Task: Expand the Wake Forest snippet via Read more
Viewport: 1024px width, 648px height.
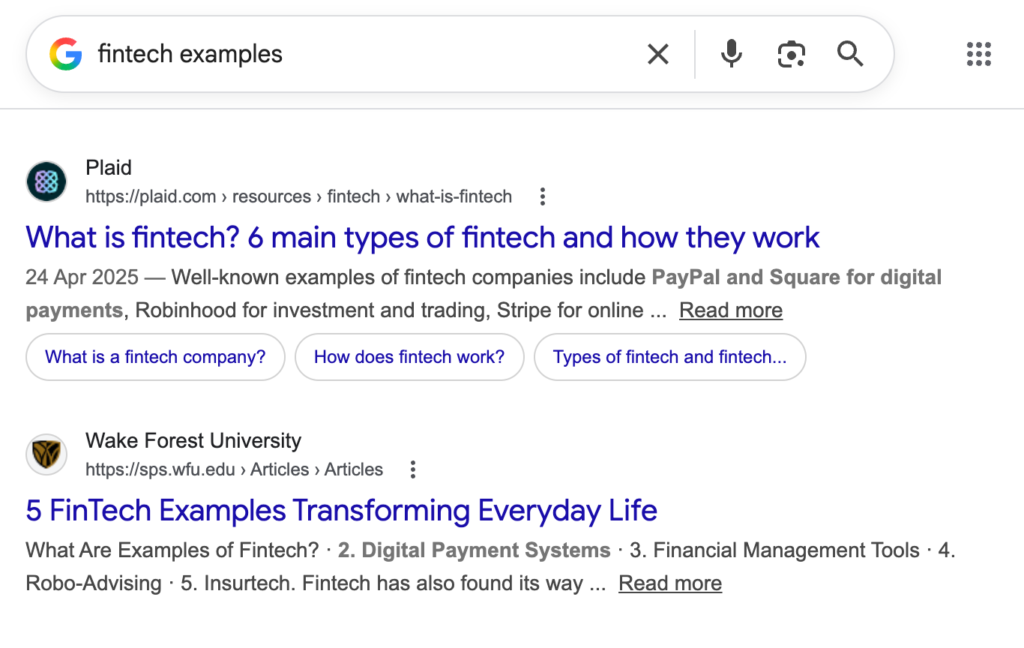Action: point(669,583)
